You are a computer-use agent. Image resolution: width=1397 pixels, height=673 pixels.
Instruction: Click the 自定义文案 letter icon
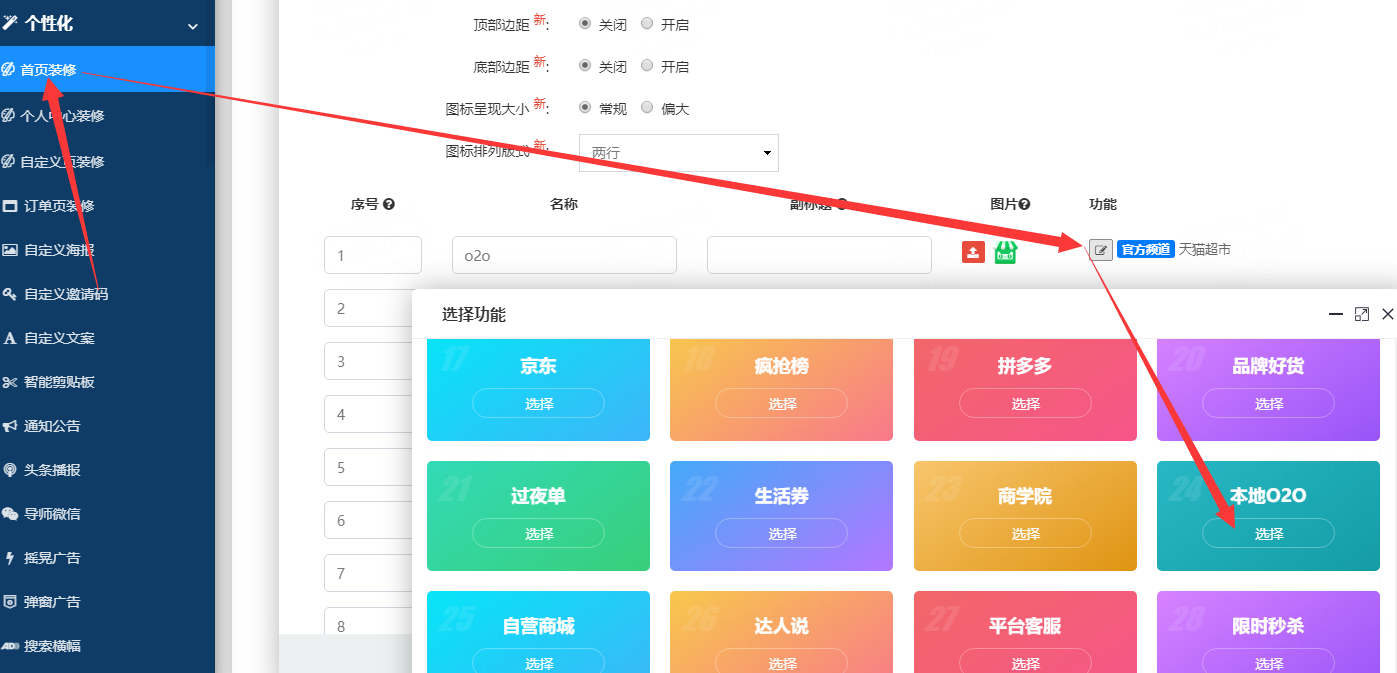point(10,338)
